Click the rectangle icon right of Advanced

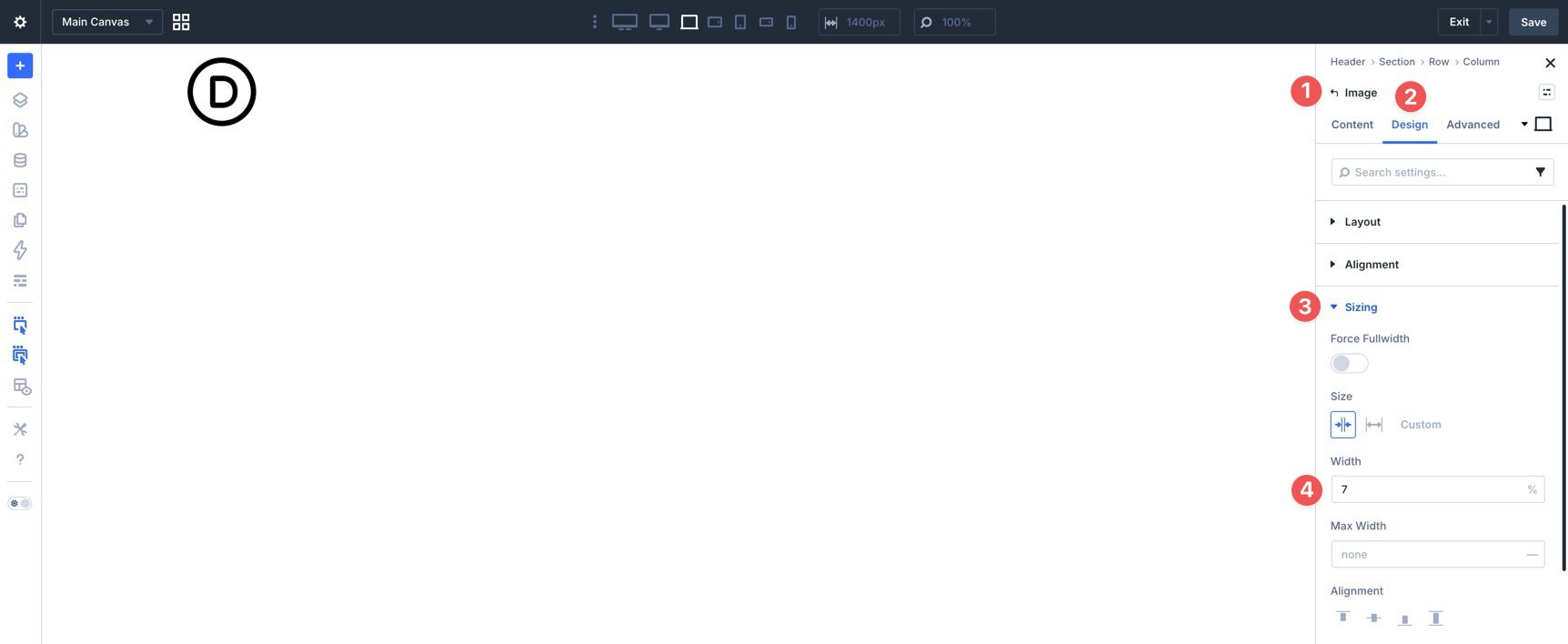pos(1543,125)
